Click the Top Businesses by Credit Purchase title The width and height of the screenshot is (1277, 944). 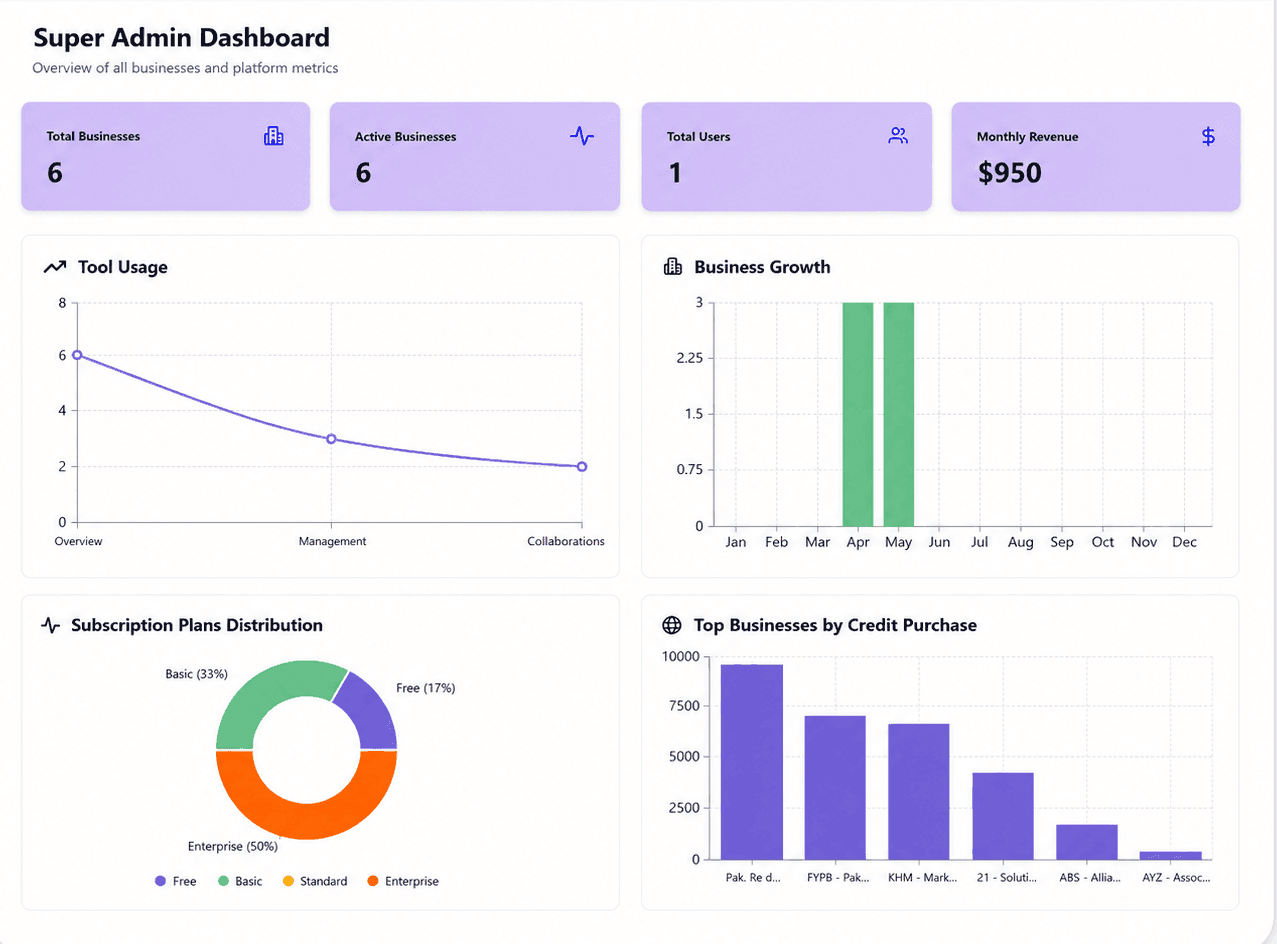point(835,625)
